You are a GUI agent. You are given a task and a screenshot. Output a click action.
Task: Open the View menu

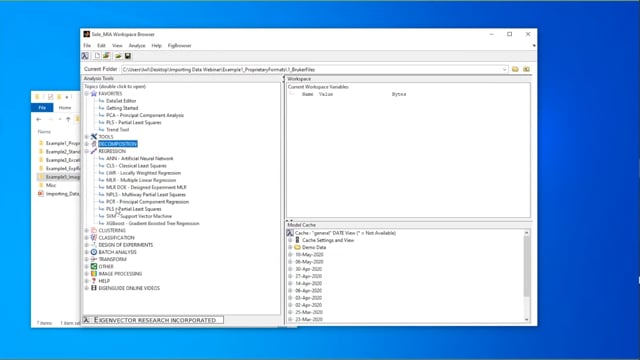click(117, 46)
